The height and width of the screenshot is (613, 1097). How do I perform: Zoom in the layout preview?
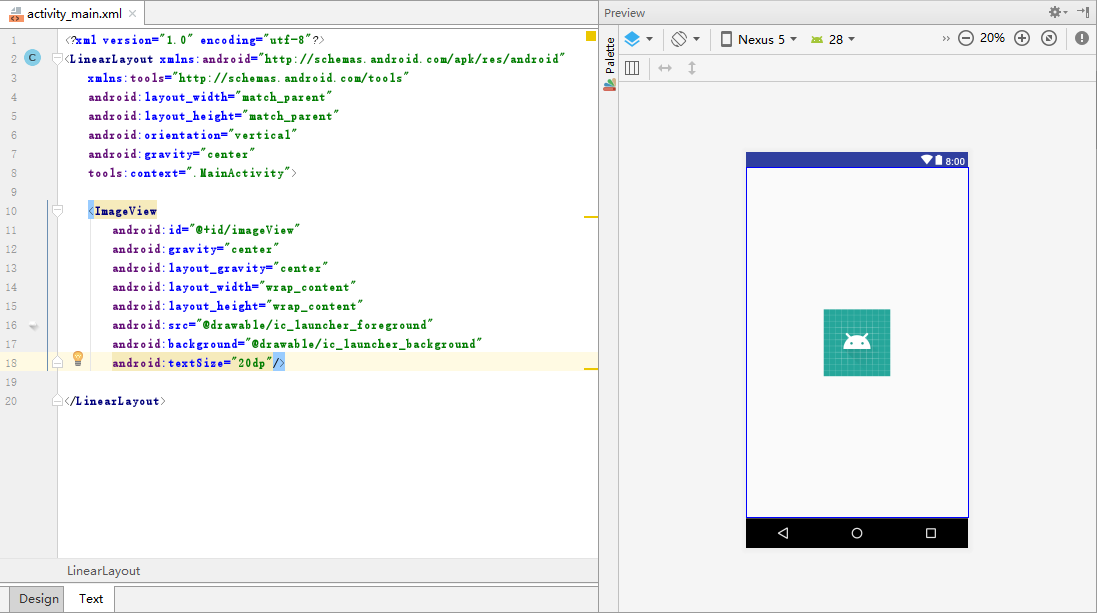pos(1021,39)
